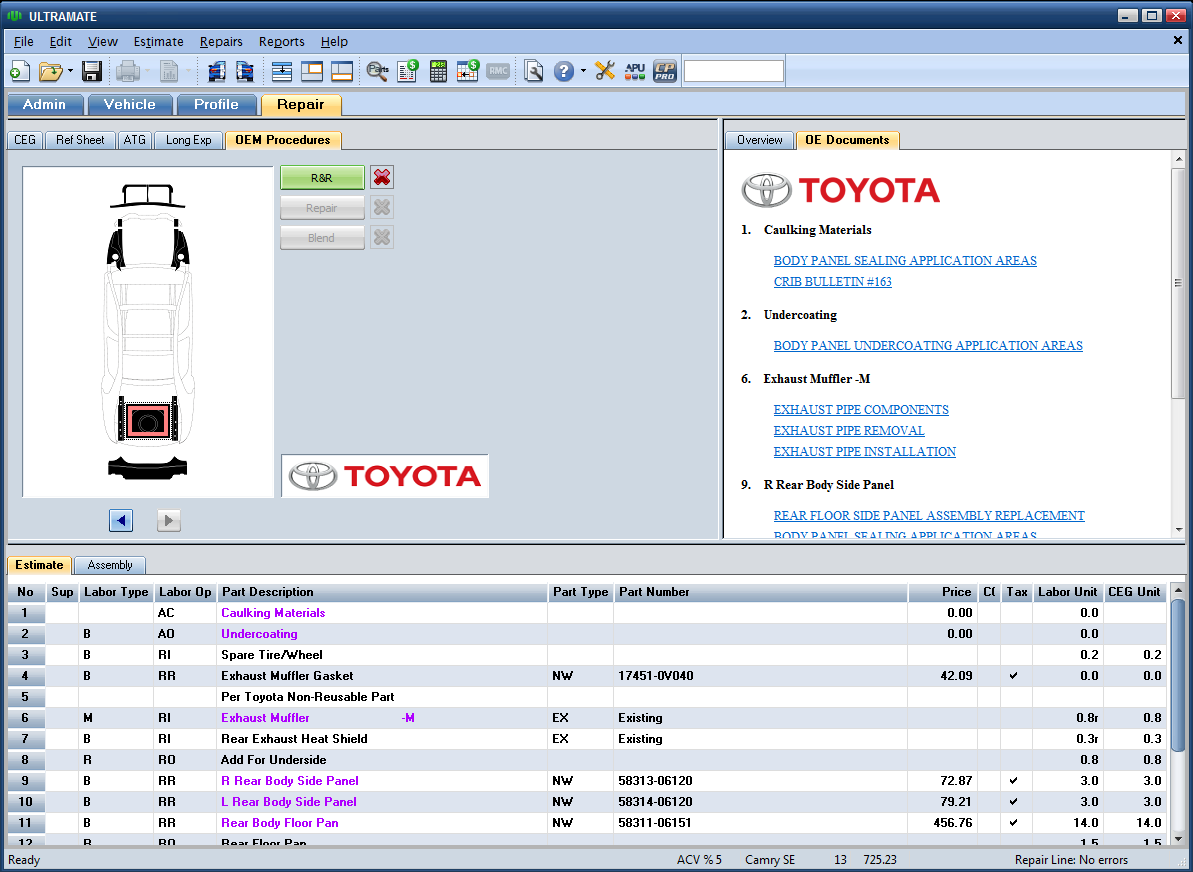The height and width of the screenshot is (872, 1193).
Task: Click the APU toolbar icon
Action: 635,71
